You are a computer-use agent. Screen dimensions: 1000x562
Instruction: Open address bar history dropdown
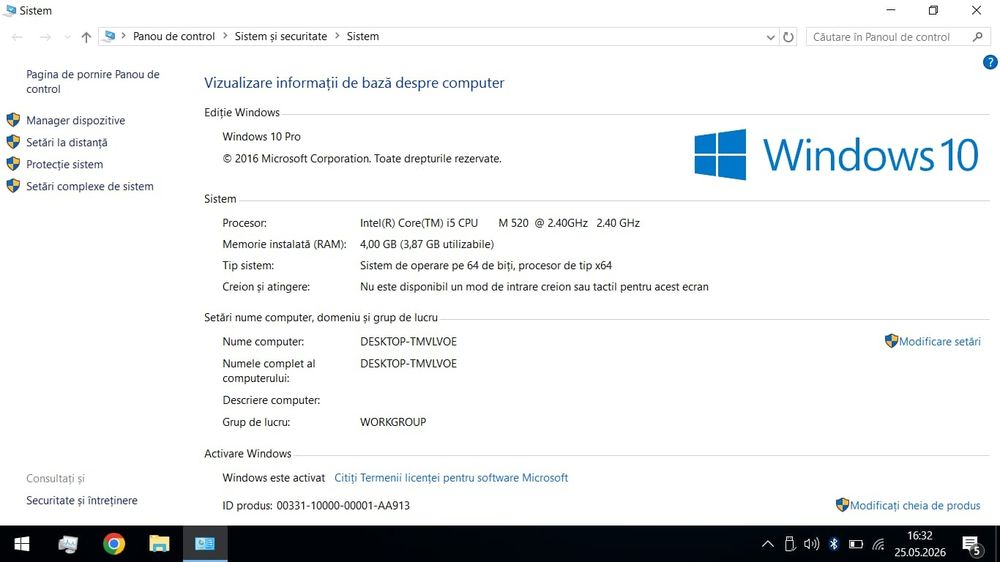pyautogui.click(x=770, y=37)
